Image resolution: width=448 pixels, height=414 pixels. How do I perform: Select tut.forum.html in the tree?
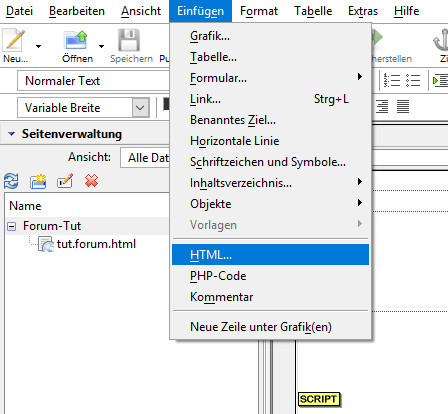click(96, 244)
